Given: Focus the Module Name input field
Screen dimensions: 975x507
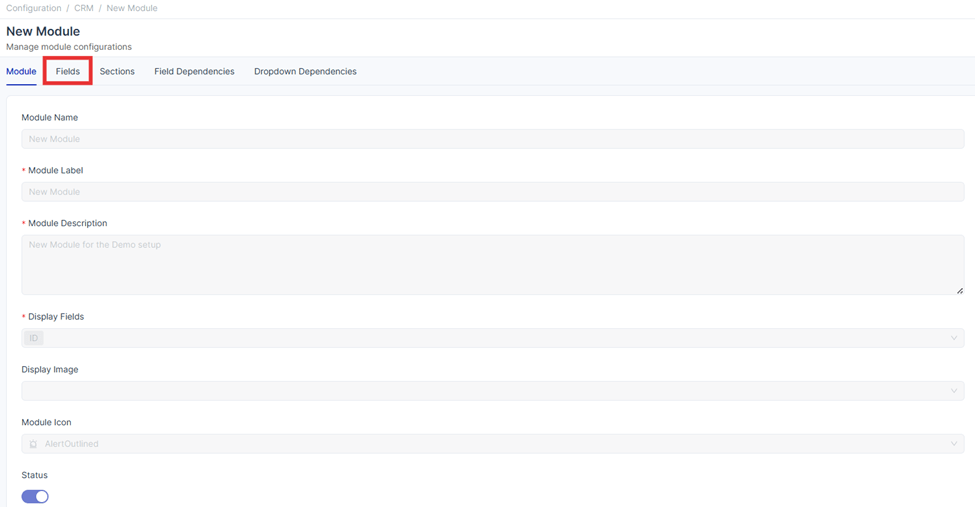Looking at the screenshot, I should 492,139.
